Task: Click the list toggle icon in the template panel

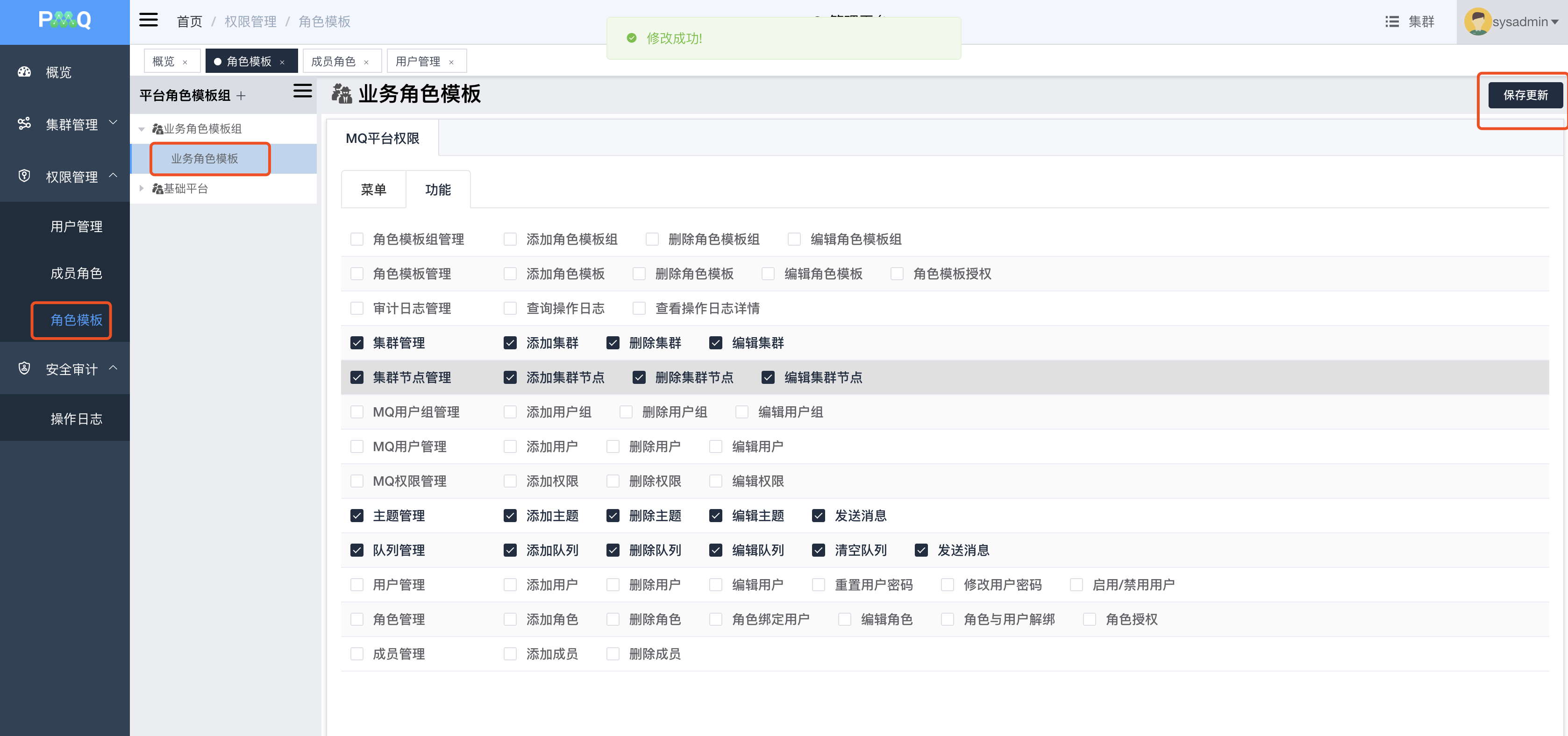Action: pos(302,91)
